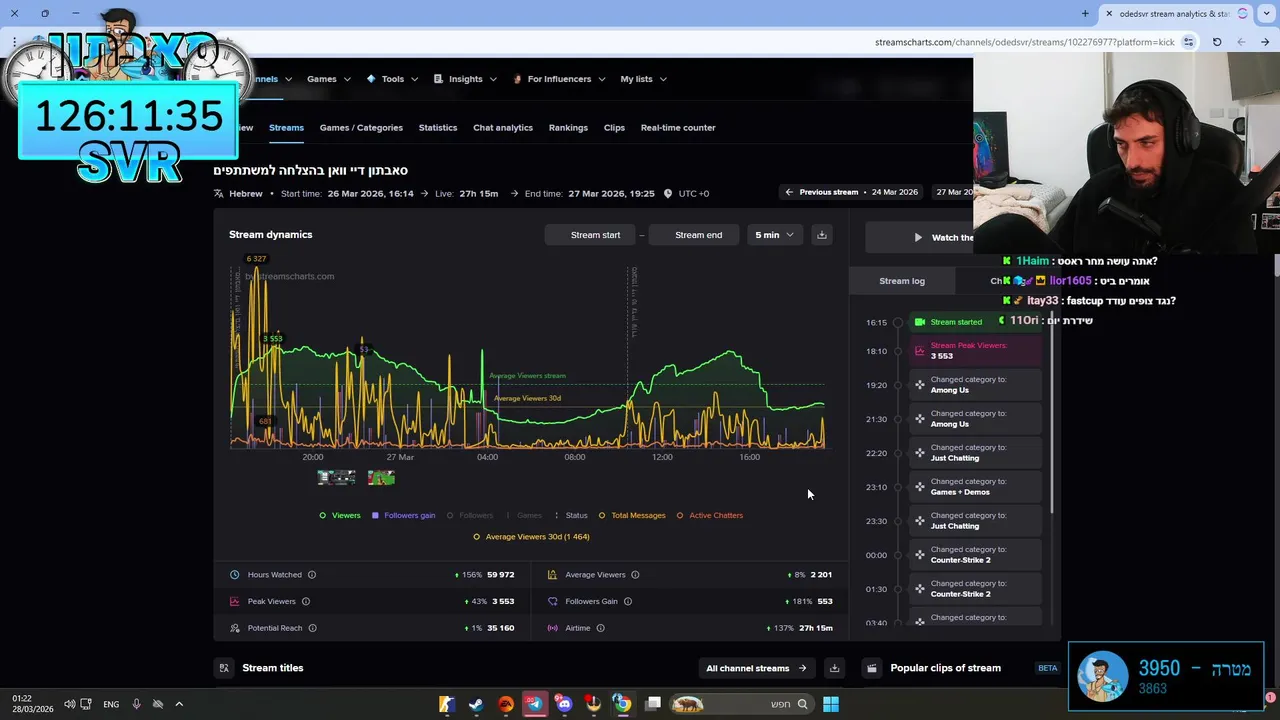Open the browser three-dot menu

(15, 42)
